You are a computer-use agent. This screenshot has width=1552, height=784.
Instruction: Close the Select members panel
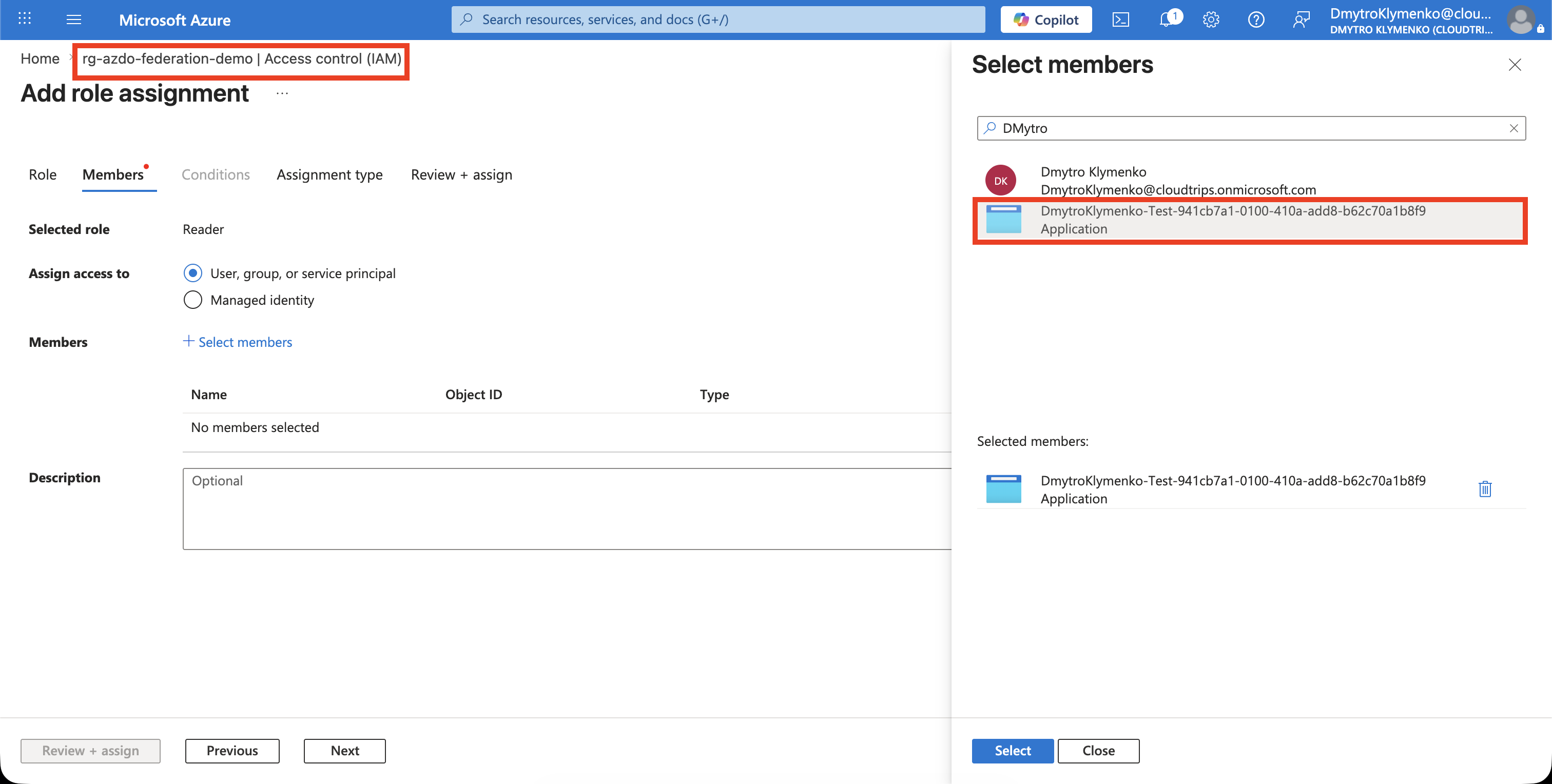pos(1515,65)
